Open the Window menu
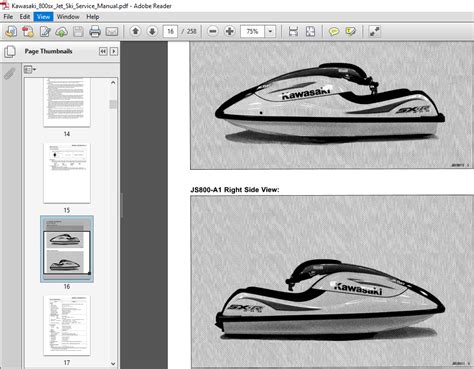Screen dimensions: 474x369 (68, 17)
